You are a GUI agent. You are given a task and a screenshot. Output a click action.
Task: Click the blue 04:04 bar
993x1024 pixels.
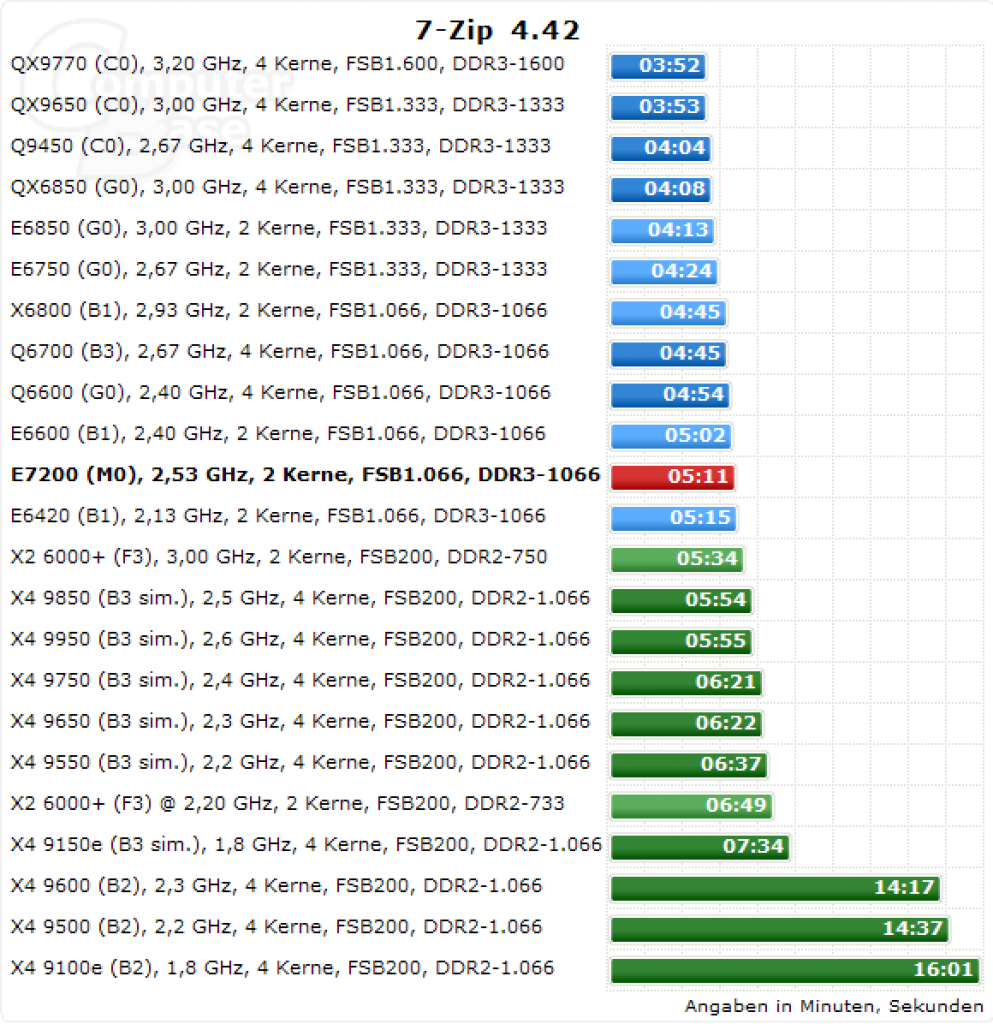click(661, 148)
